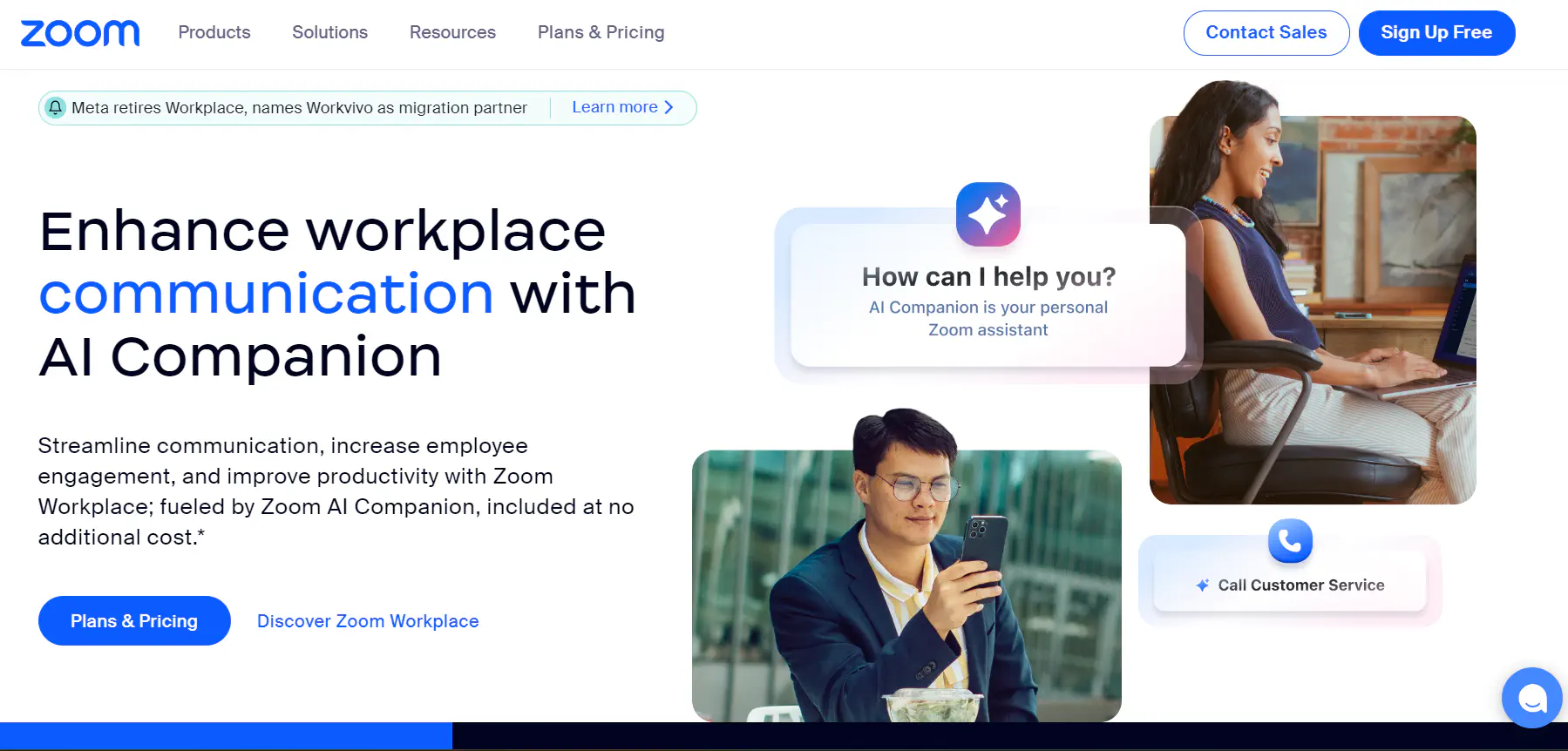1568x751 pixels.
Task: Open the Solutions menu
Action: (x=329, y=32)
